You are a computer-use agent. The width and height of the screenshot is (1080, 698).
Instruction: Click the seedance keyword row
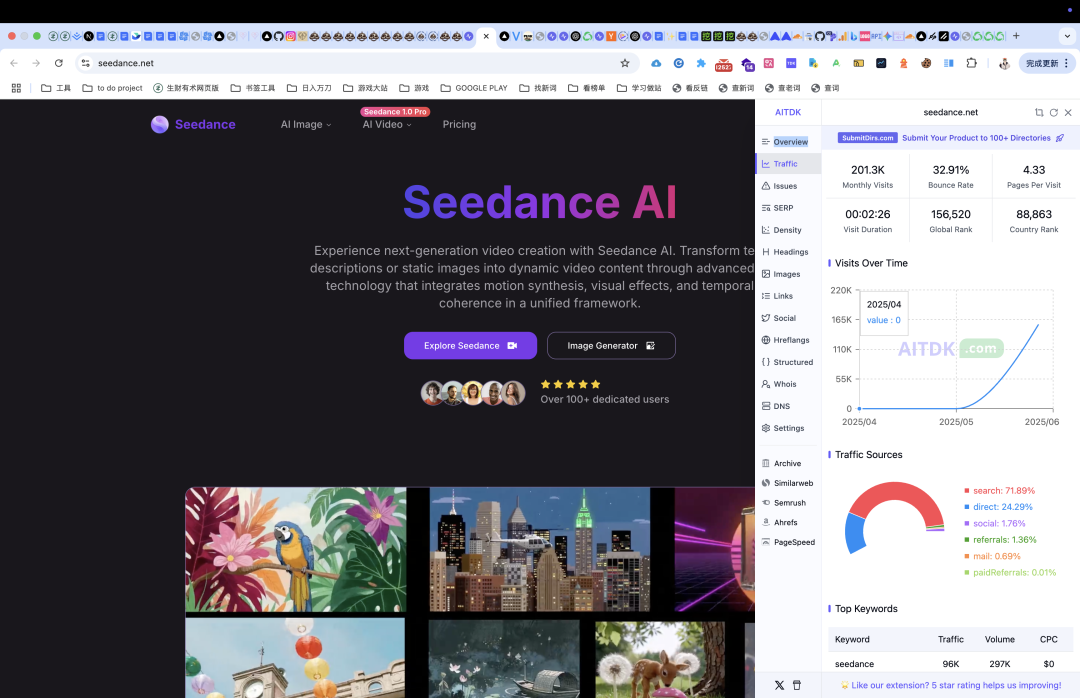[x=951, y=664]
